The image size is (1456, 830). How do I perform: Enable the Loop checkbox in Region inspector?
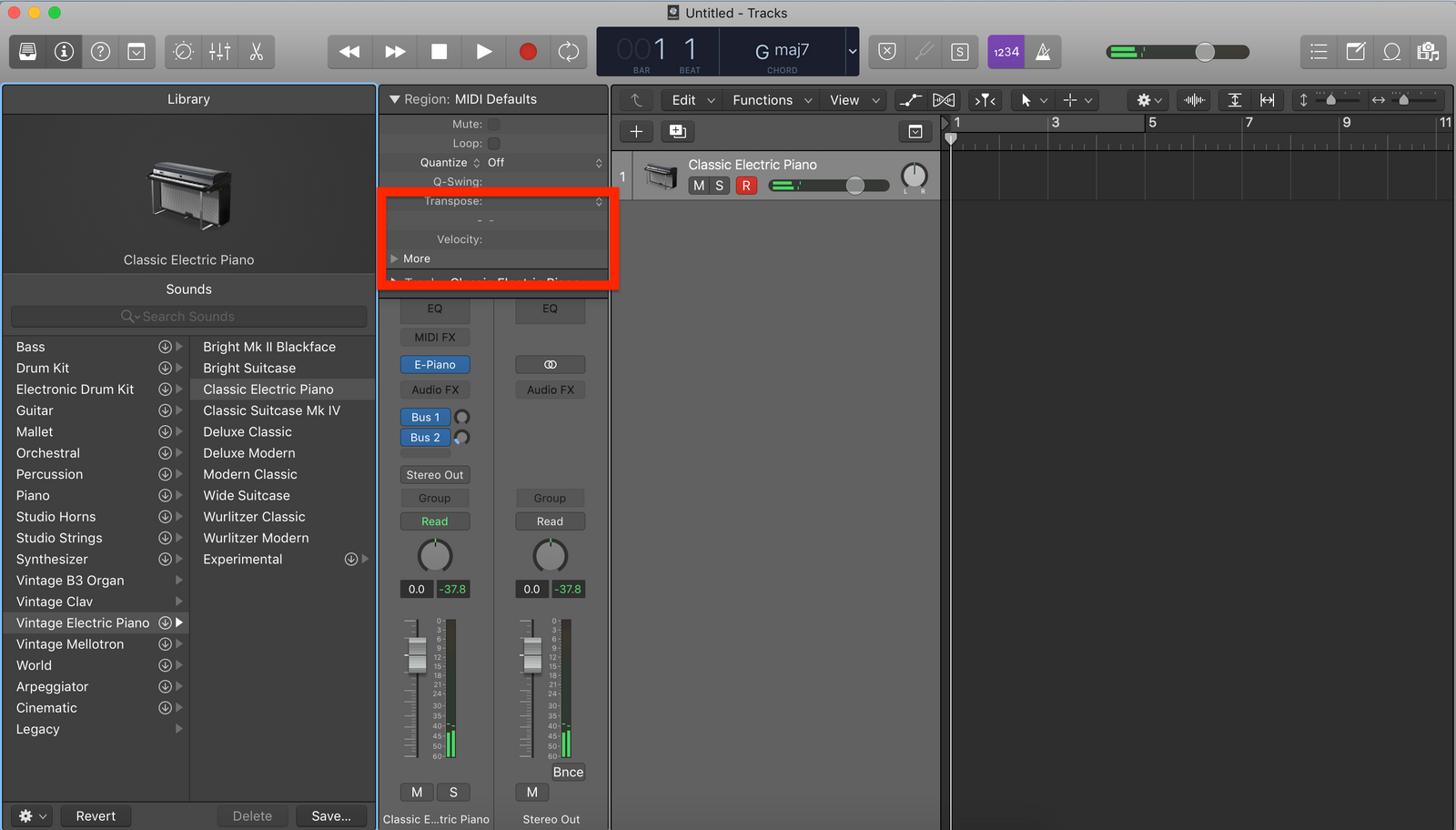coord(493,144)
